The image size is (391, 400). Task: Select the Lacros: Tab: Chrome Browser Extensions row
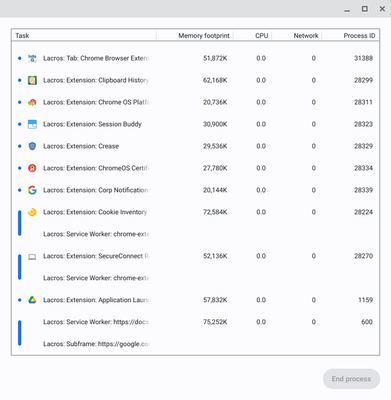click(x=195, y=58)
